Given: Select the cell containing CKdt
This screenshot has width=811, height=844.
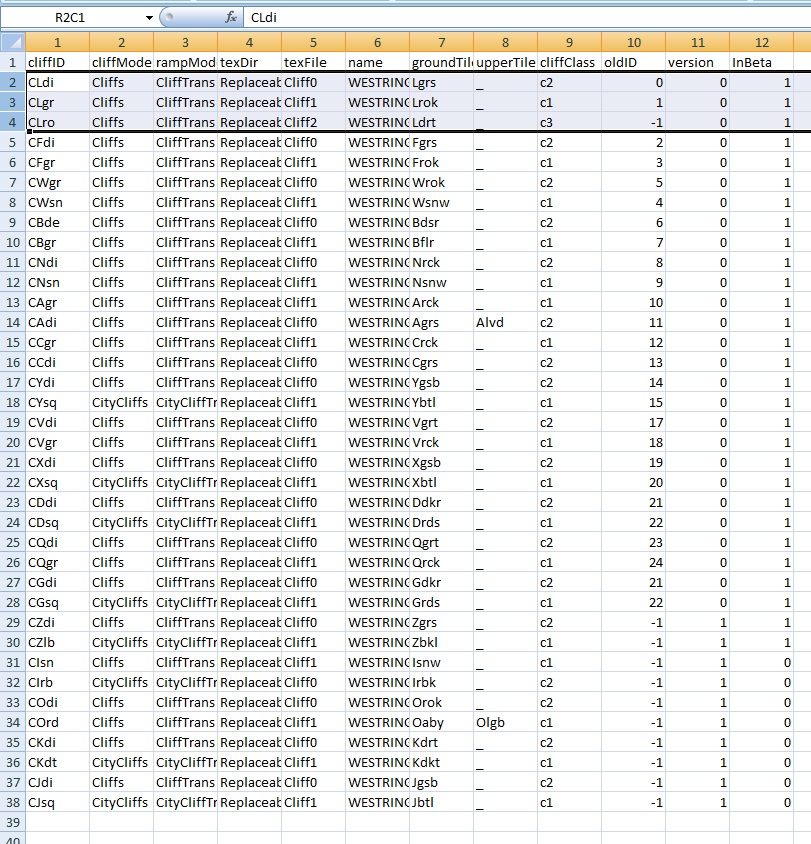Looking at the screenshot, I should [x=58, y=762].
